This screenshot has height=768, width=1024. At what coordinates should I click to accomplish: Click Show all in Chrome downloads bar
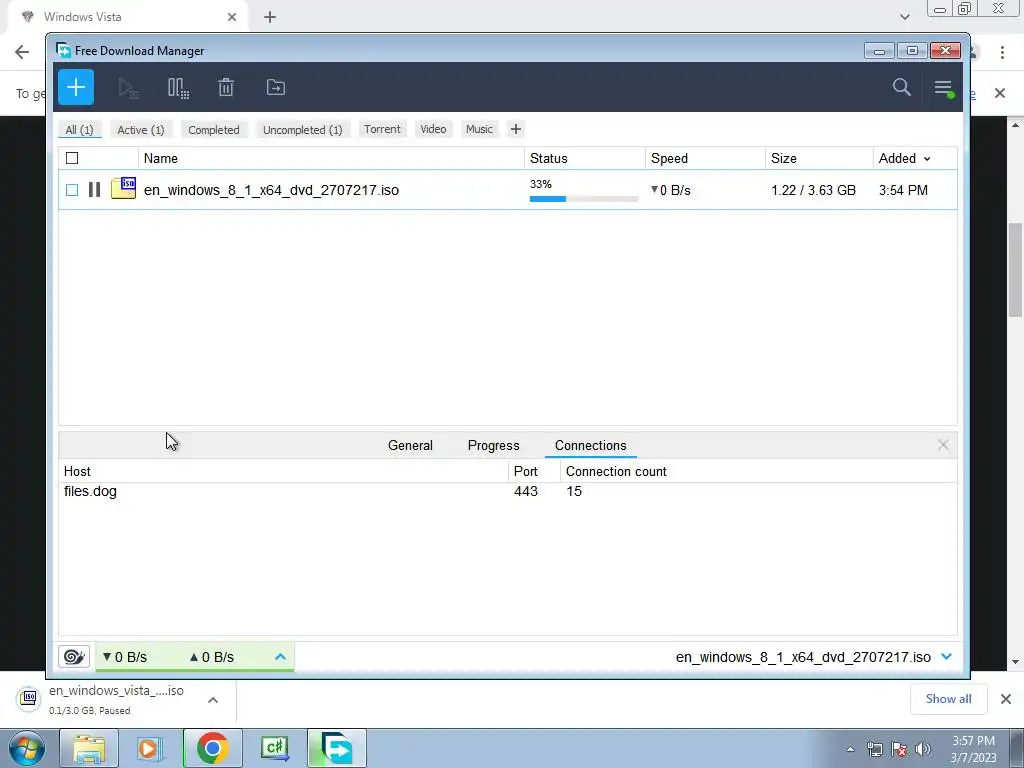[x=948, y=699]
